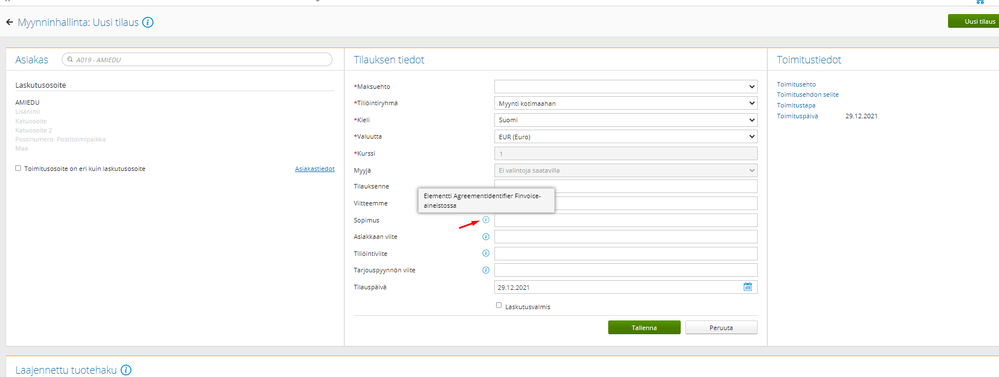Open info icon beside Uusi tilaus title
The height and width of the screenshot is (377, 999).
148,22
